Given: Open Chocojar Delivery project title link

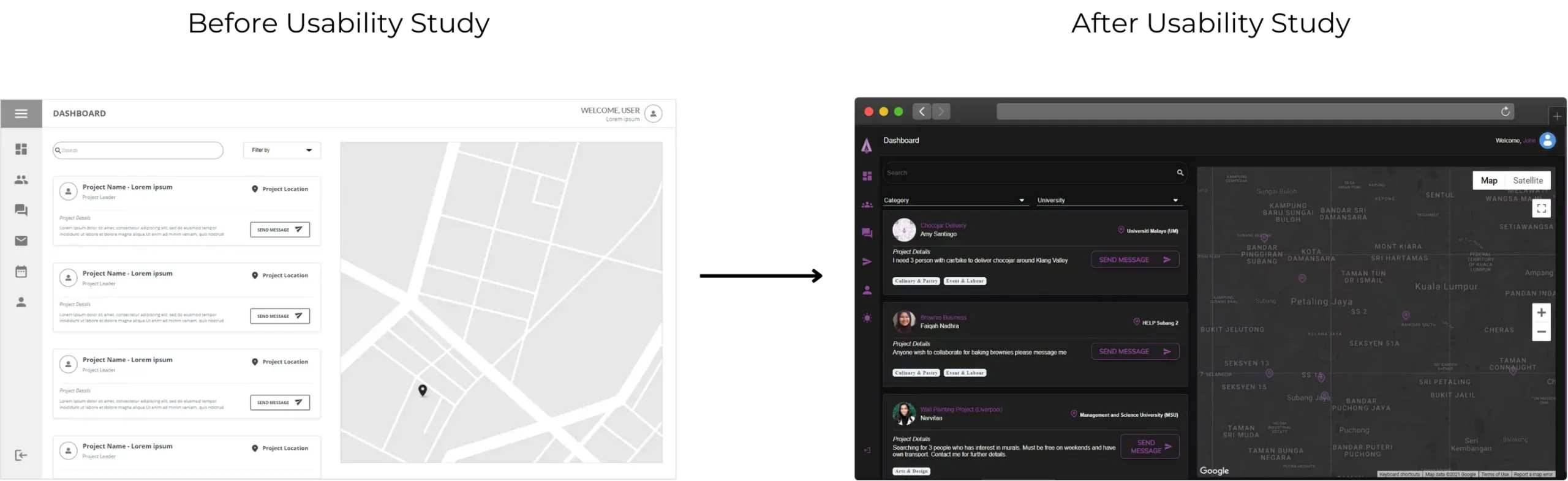Looking at the screenshot, I should coord(942,225).
